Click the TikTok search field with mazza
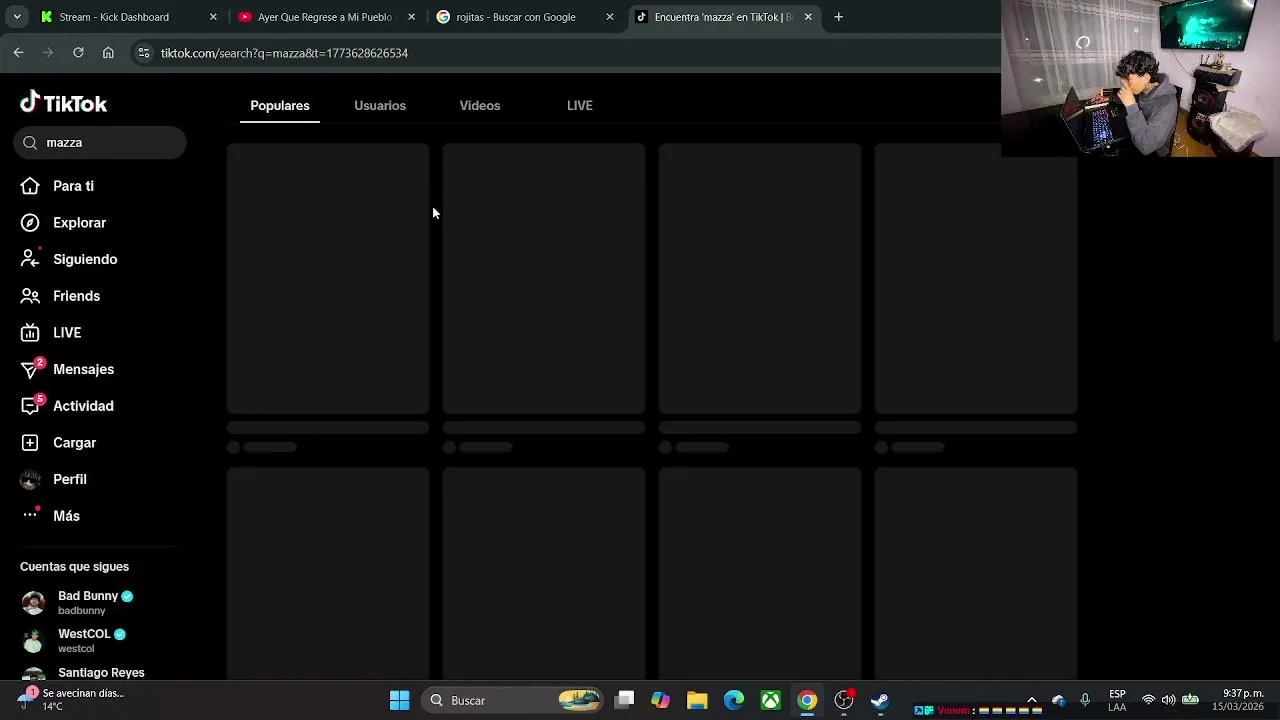The height and width of the screenshot is (720, 1280). click(x=100, y=143)
